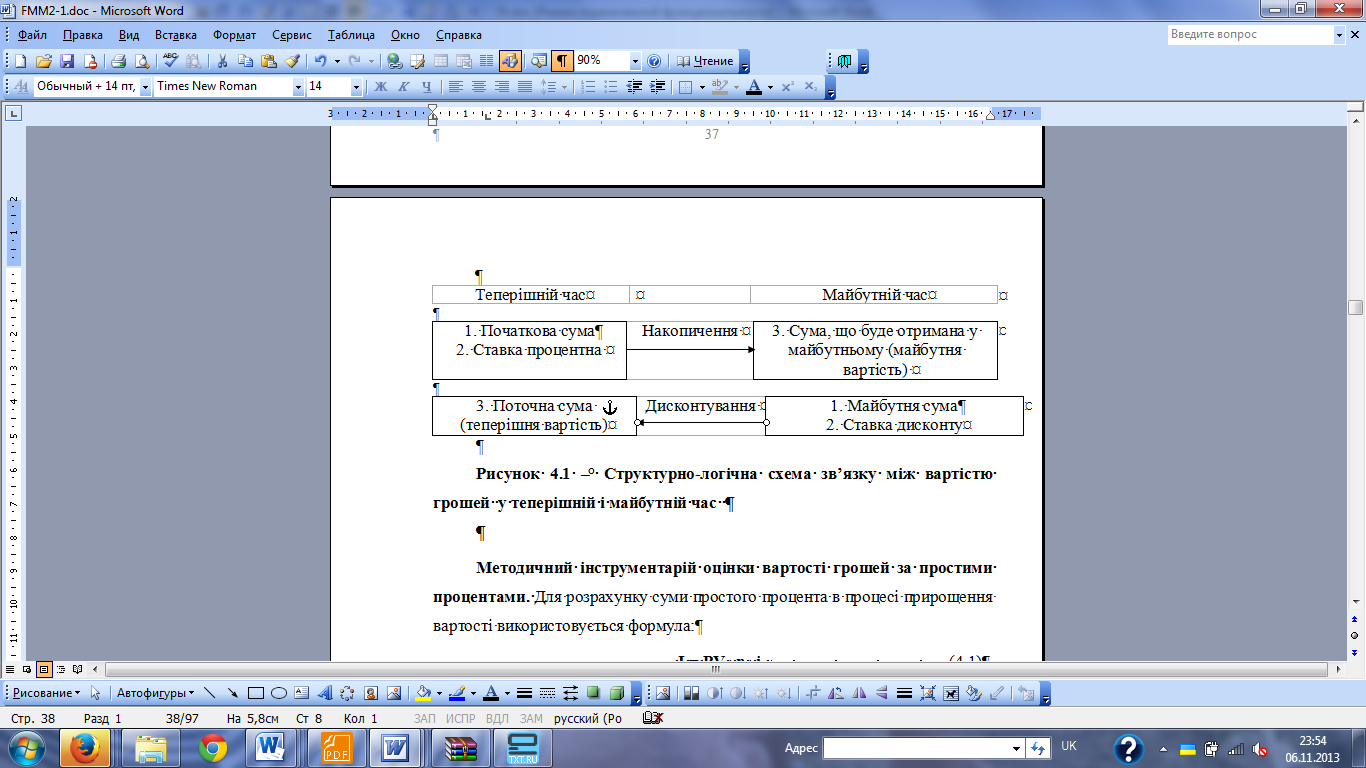Select the Arrow drawing tool
Screen dimensions: 1366x768
232,692
